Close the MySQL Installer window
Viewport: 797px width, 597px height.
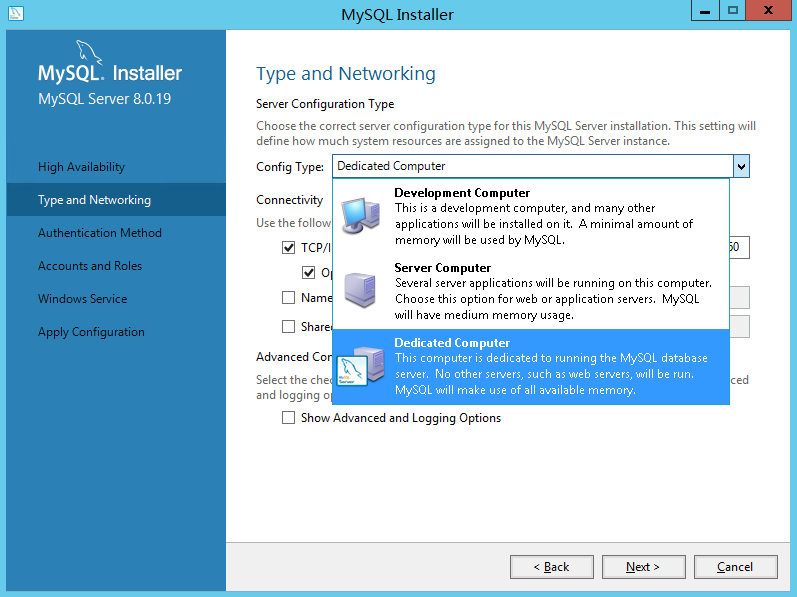[x=769, y=11]
